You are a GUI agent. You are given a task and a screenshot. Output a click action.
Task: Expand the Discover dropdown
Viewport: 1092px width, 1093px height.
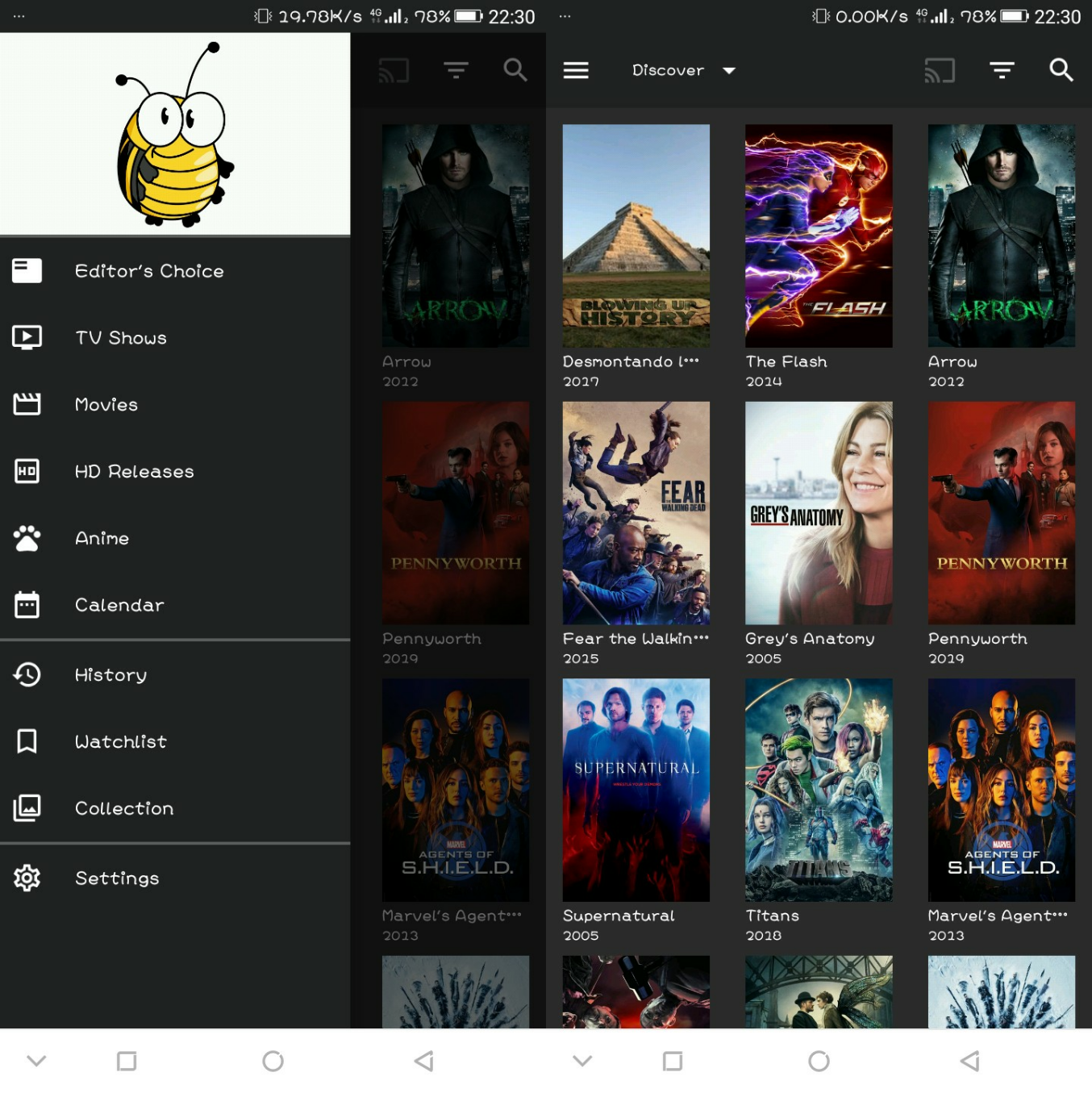click(684, 70)
